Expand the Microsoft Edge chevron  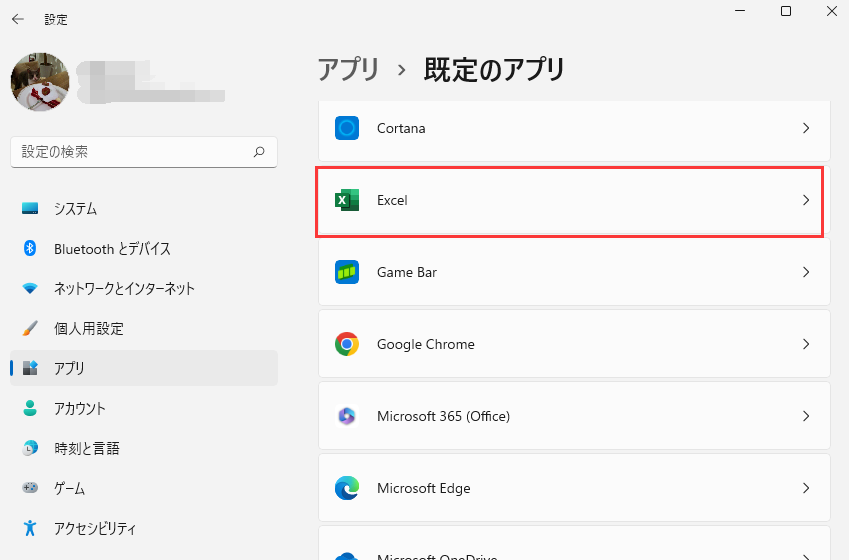[x=806, y=488]
